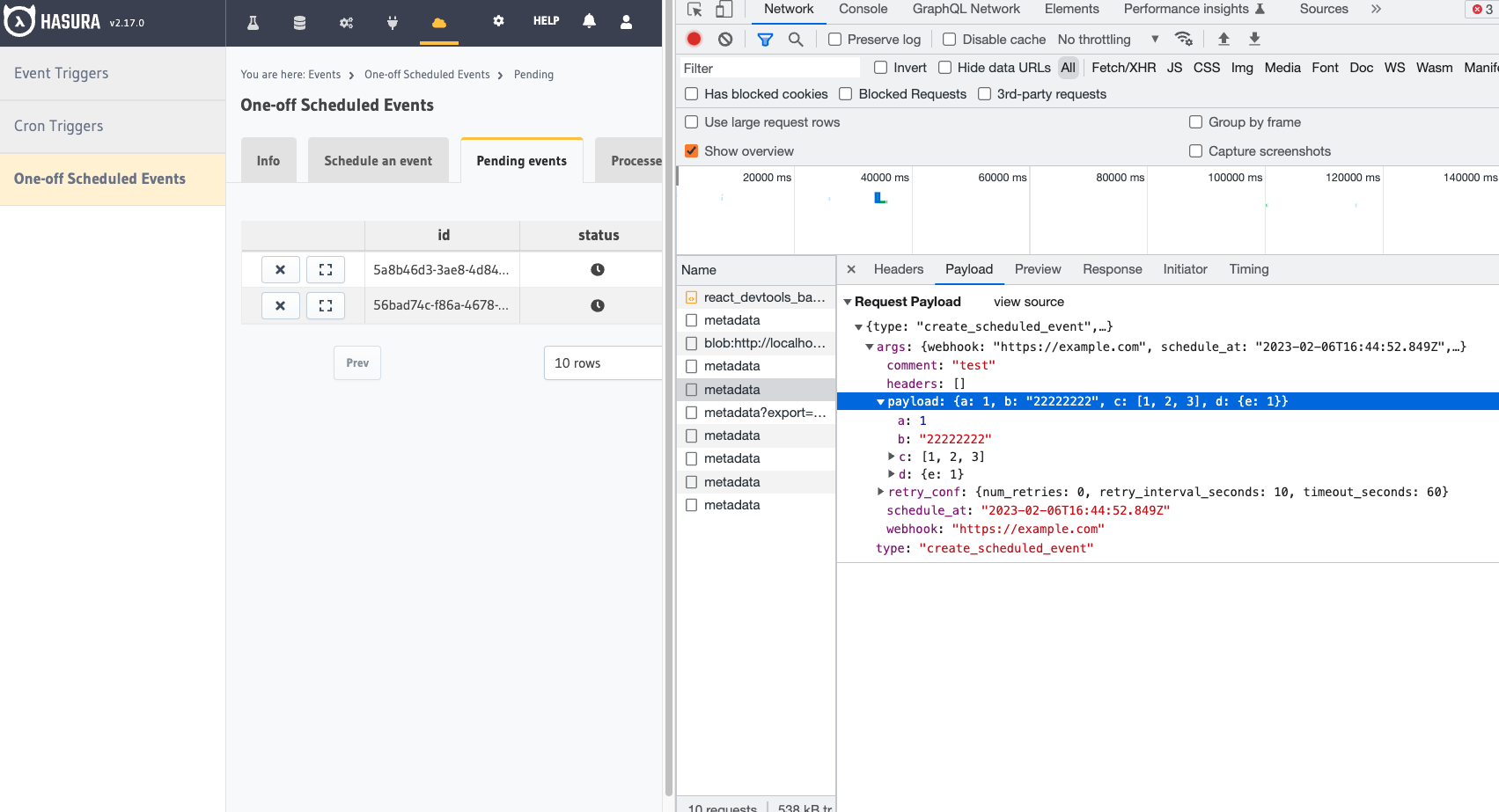Open Cron Triggers in the sidebar
The height and width of the screenshot is (812, 1499).
[58, 126]
